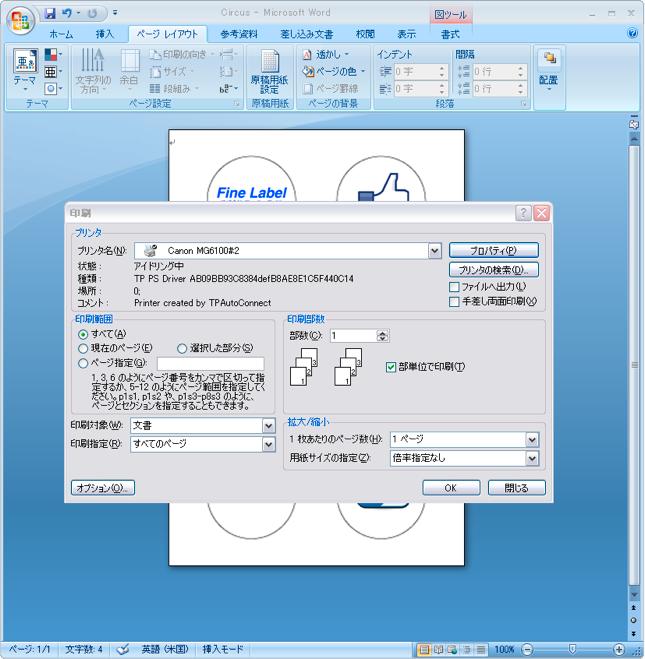This screenshot has height=659, width=645.
Task: Open 原稿用紙設定 manuscript paper settings
Action: tap(269, 71)
